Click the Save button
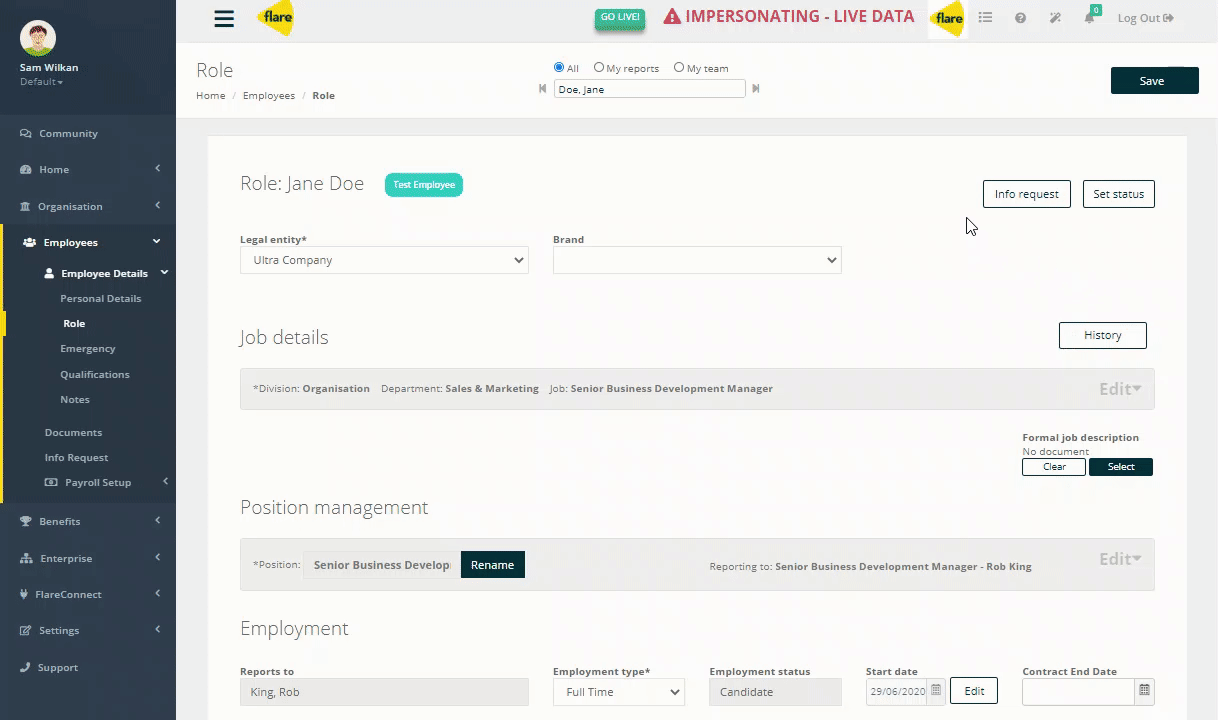1218x720 pixels. [1155, 81]
